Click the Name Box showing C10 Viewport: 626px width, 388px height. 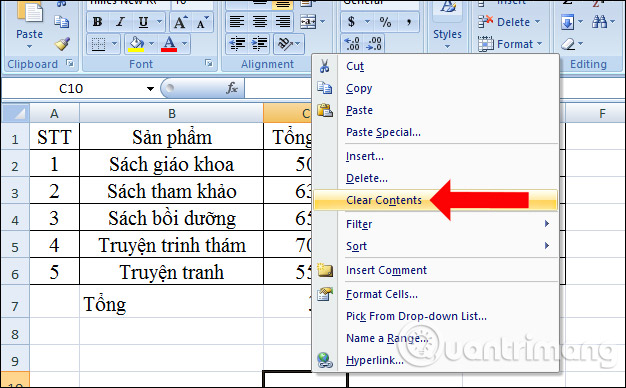[x=73, y=89]
